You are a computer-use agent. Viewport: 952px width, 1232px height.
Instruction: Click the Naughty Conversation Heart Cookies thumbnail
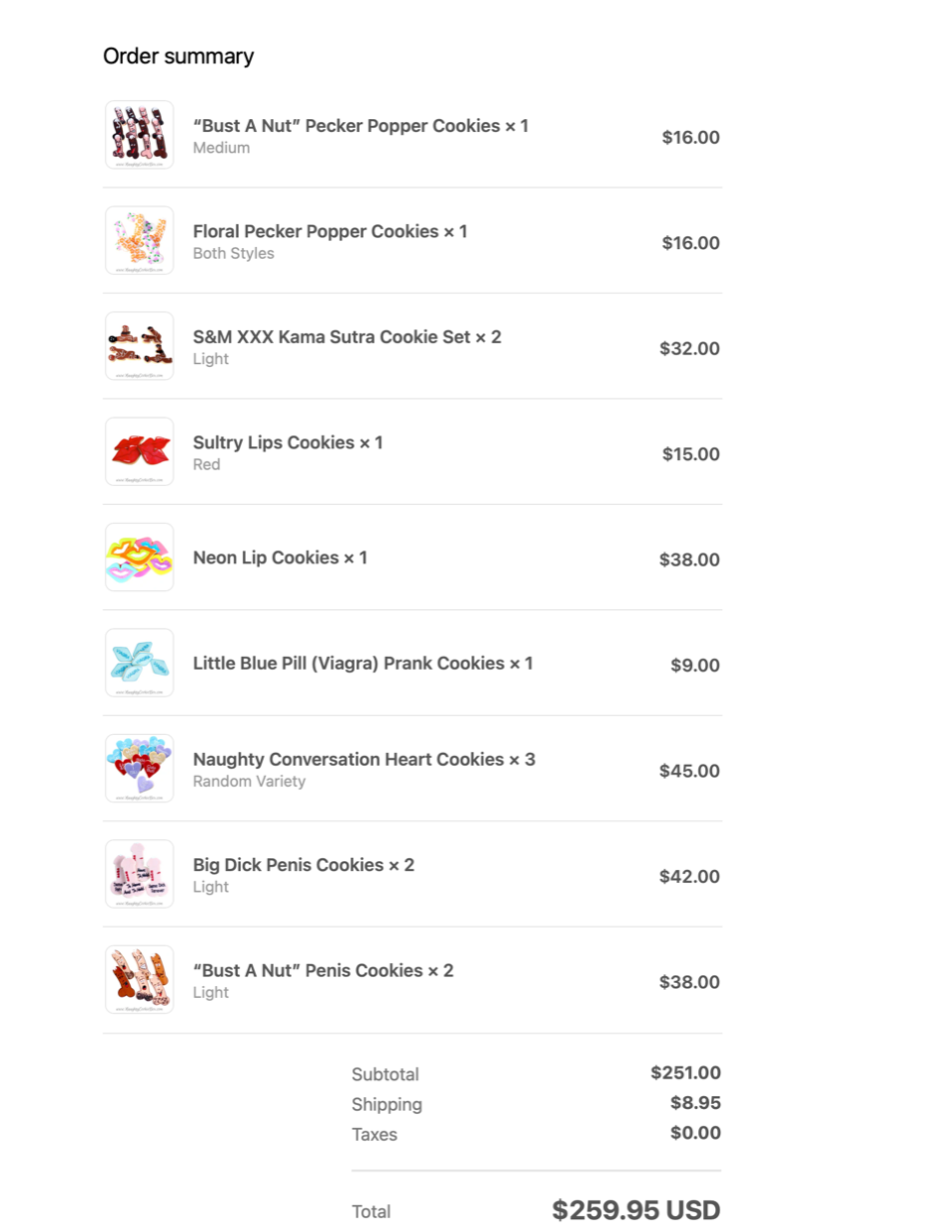click(x=140, y=769)
